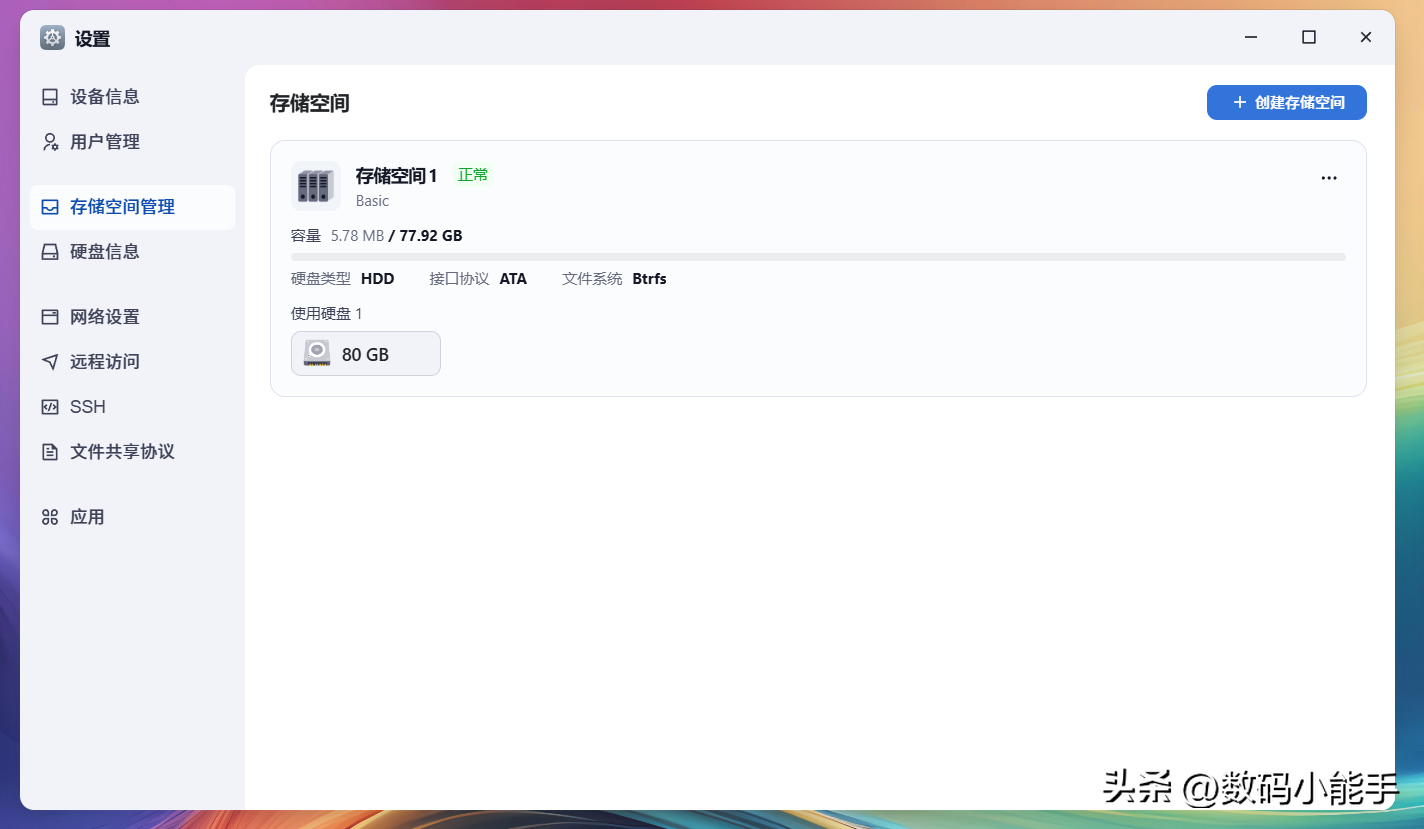The image size is (1424, 829).
Task: Click the Btrfs file system value
Action: click(x=650, y=279)
